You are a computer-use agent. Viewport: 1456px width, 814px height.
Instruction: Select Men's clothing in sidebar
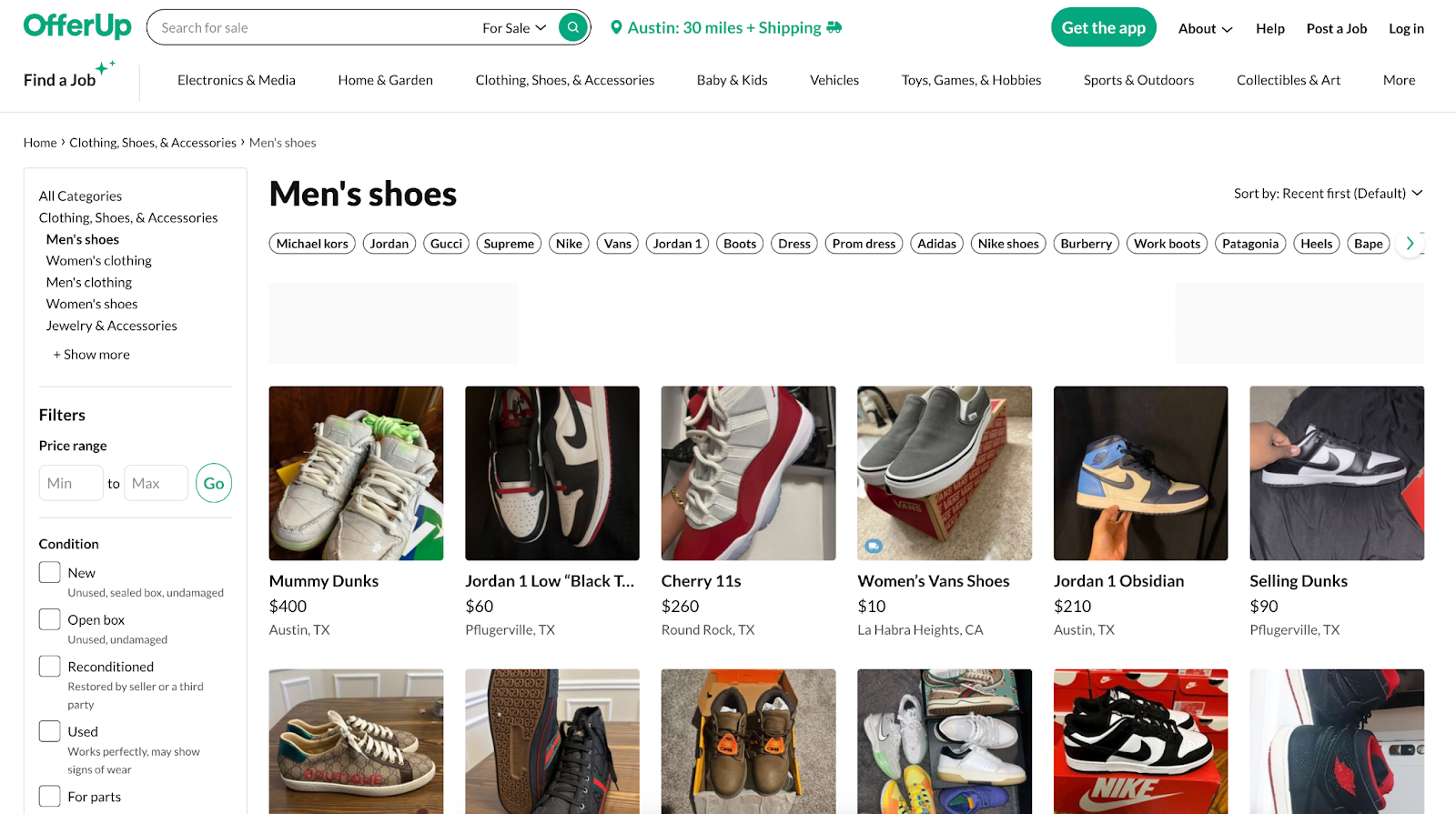click(89, 283)
